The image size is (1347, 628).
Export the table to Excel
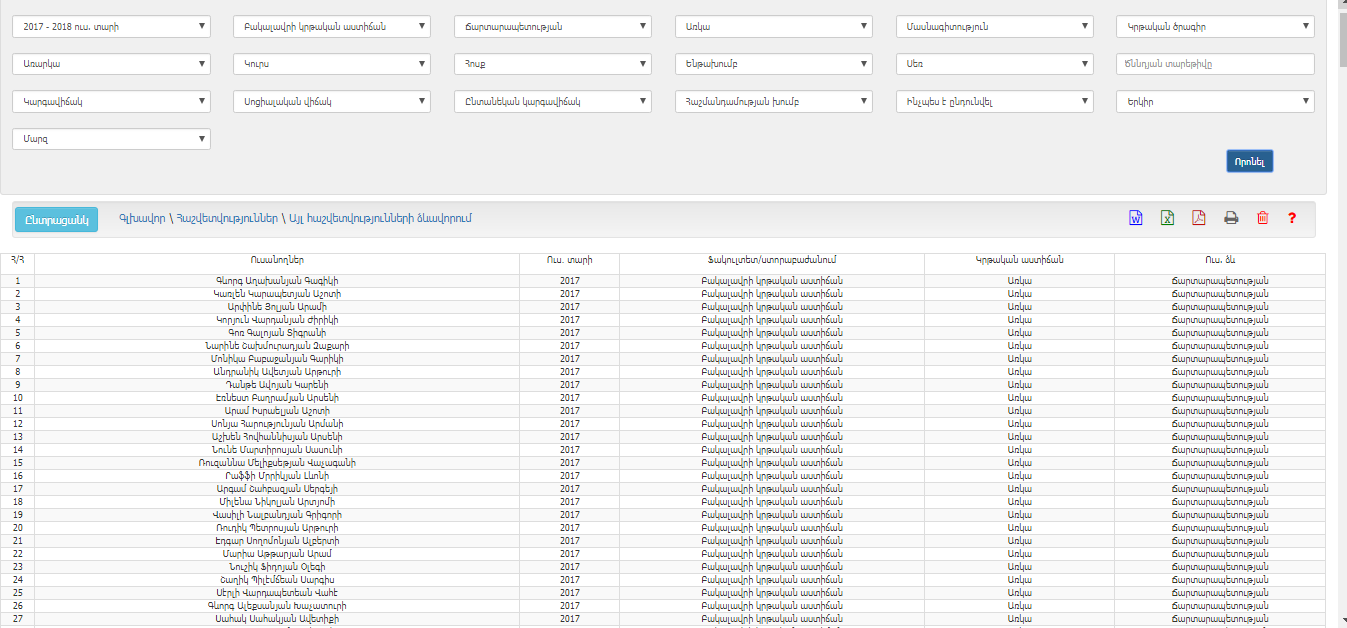click(1167, 218)
